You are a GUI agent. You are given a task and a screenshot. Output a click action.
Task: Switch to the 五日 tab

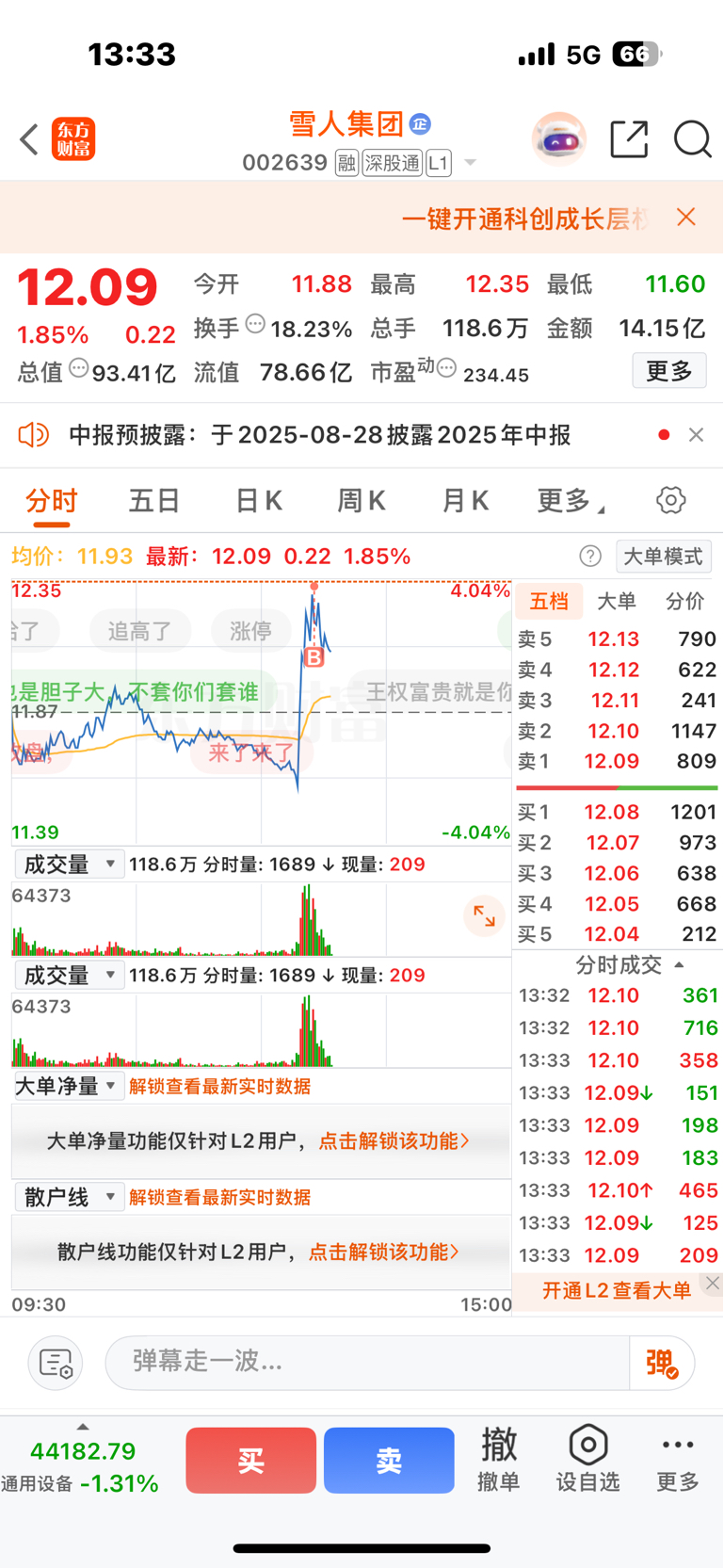(x=154, y=500)
